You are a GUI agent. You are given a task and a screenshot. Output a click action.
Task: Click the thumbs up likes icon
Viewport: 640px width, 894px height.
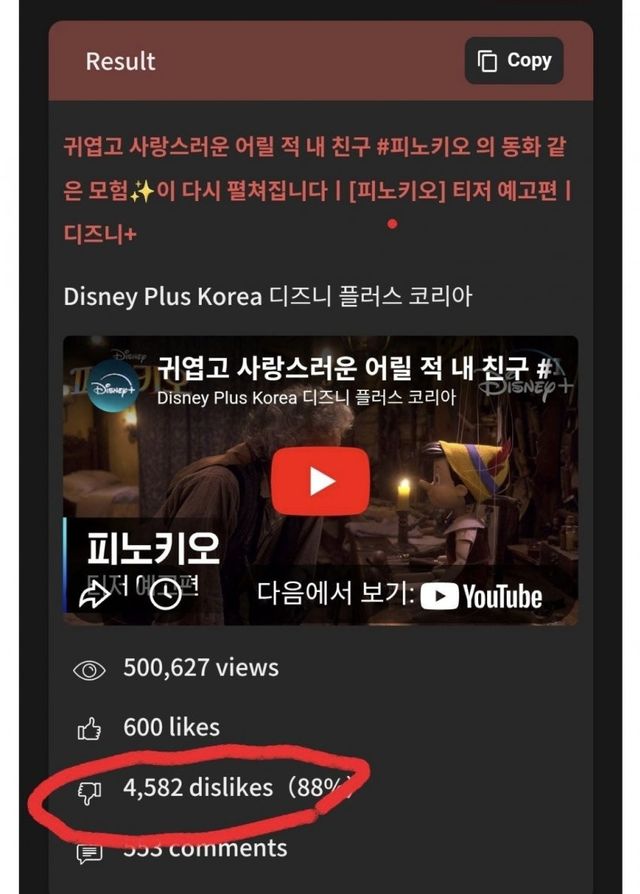(x=89, y=729)
